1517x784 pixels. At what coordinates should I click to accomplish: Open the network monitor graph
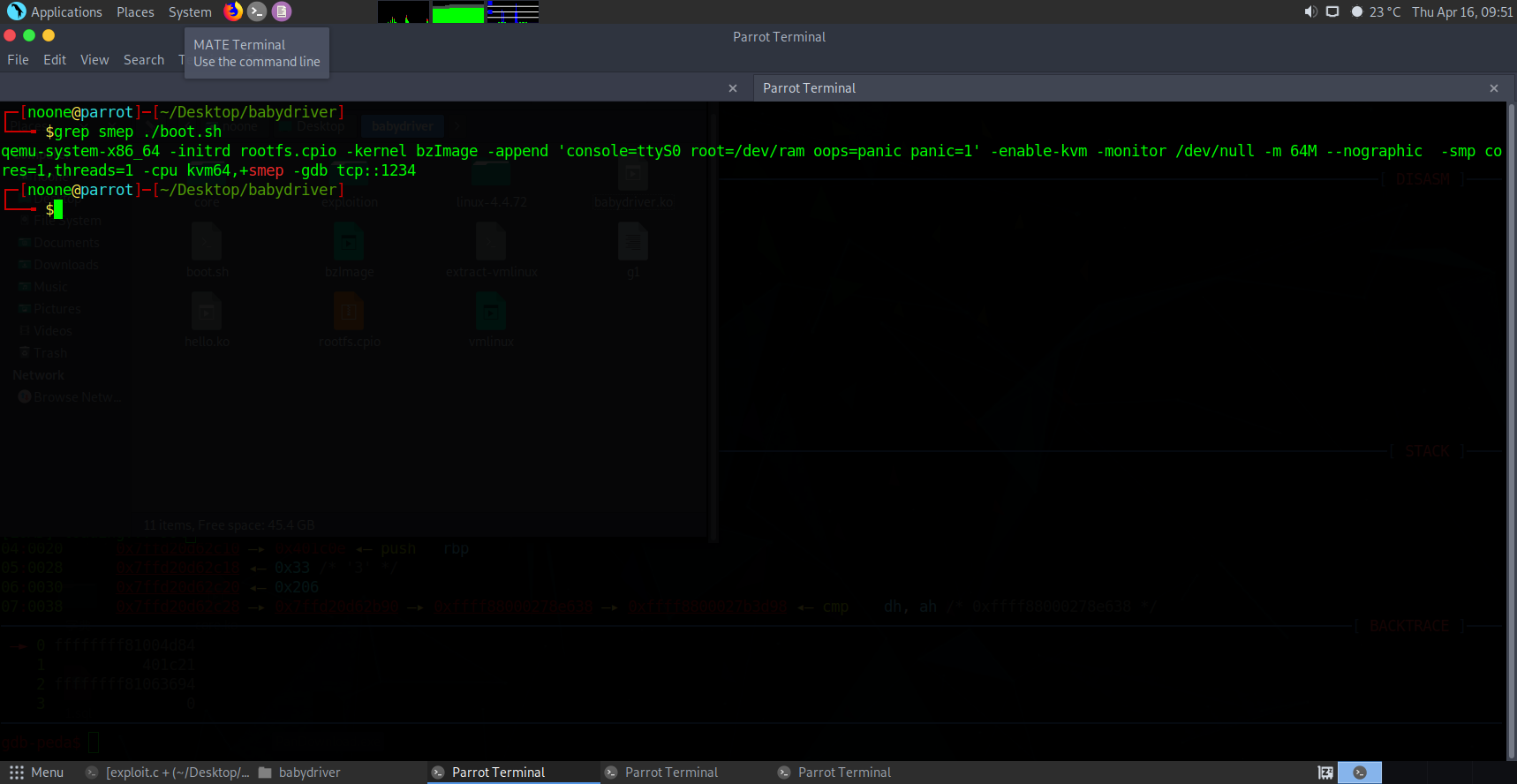pos(512,11)
